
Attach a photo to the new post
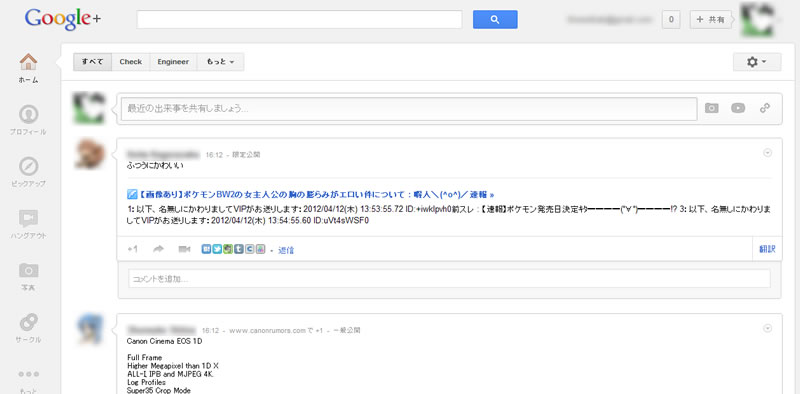pyautogui.click(x=711, y=108)
